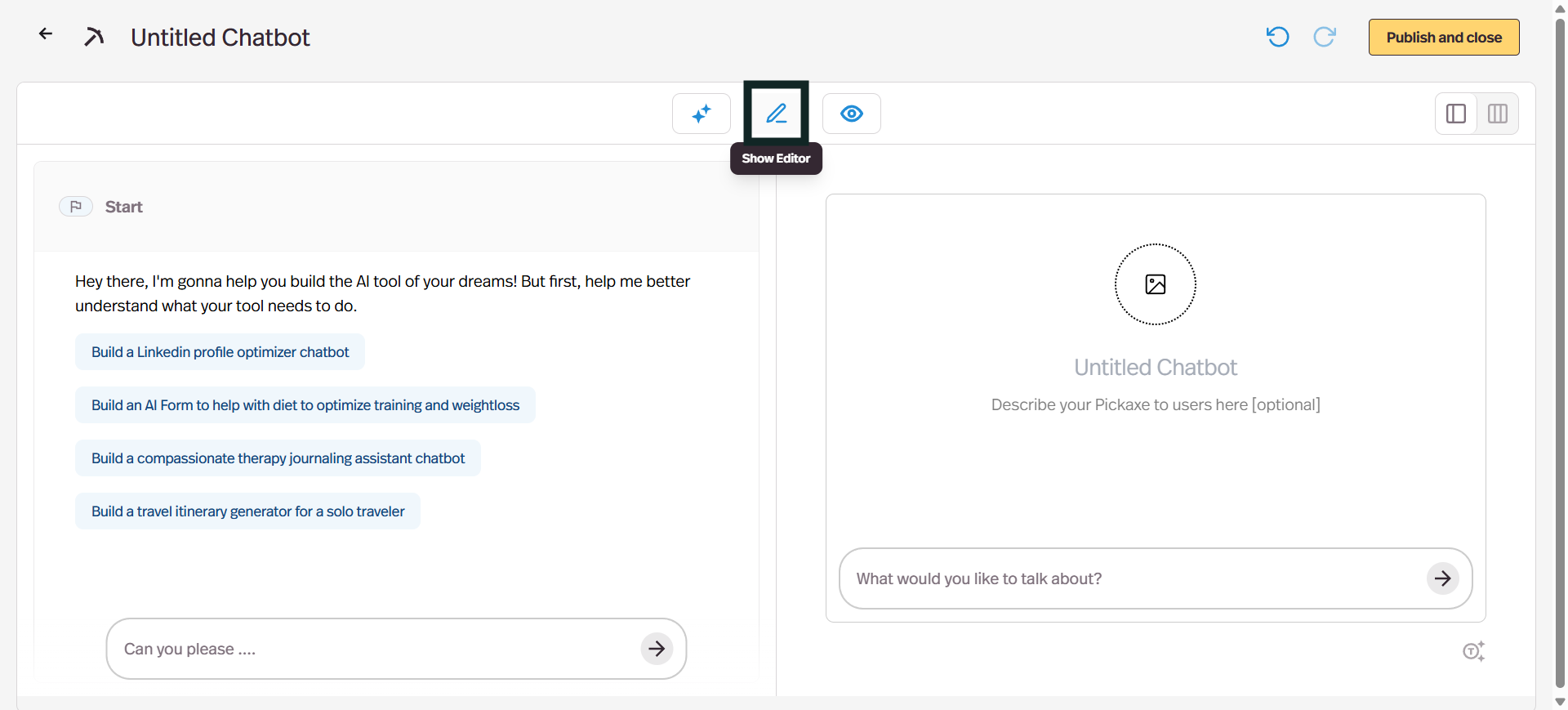The height and width of the screenshot is (710, 1568).
Task: Click the image upload placeholder circle
Action: click(1155, 284)
